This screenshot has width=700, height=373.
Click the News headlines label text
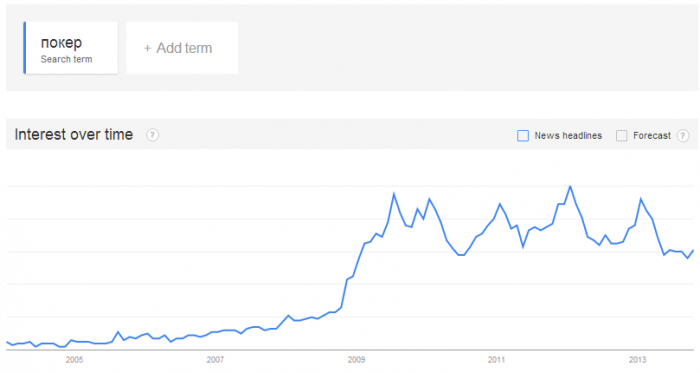[x=568, y=136]
